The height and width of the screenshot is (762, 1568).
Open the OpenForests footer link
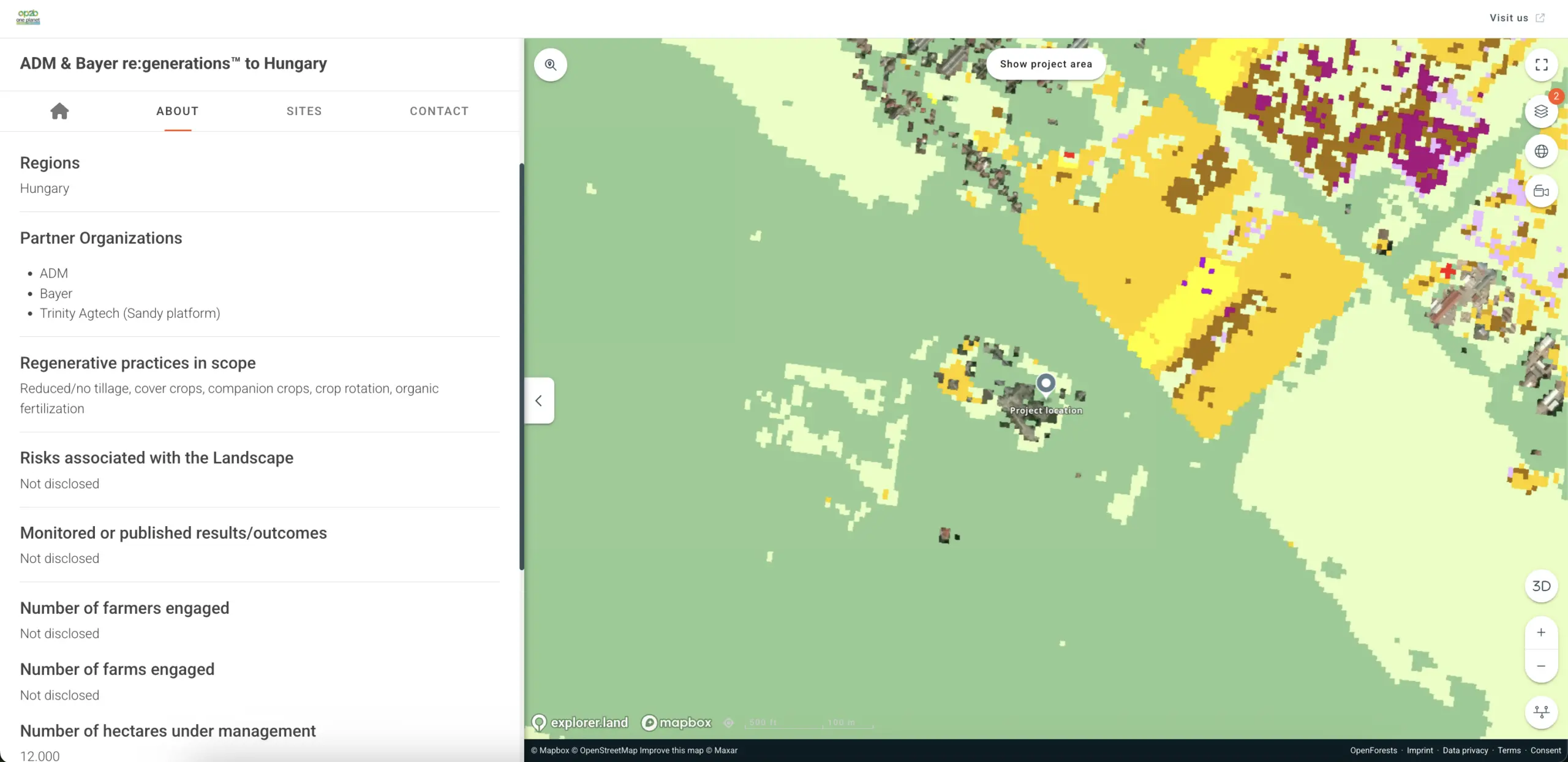click(x=1373, y=750)
